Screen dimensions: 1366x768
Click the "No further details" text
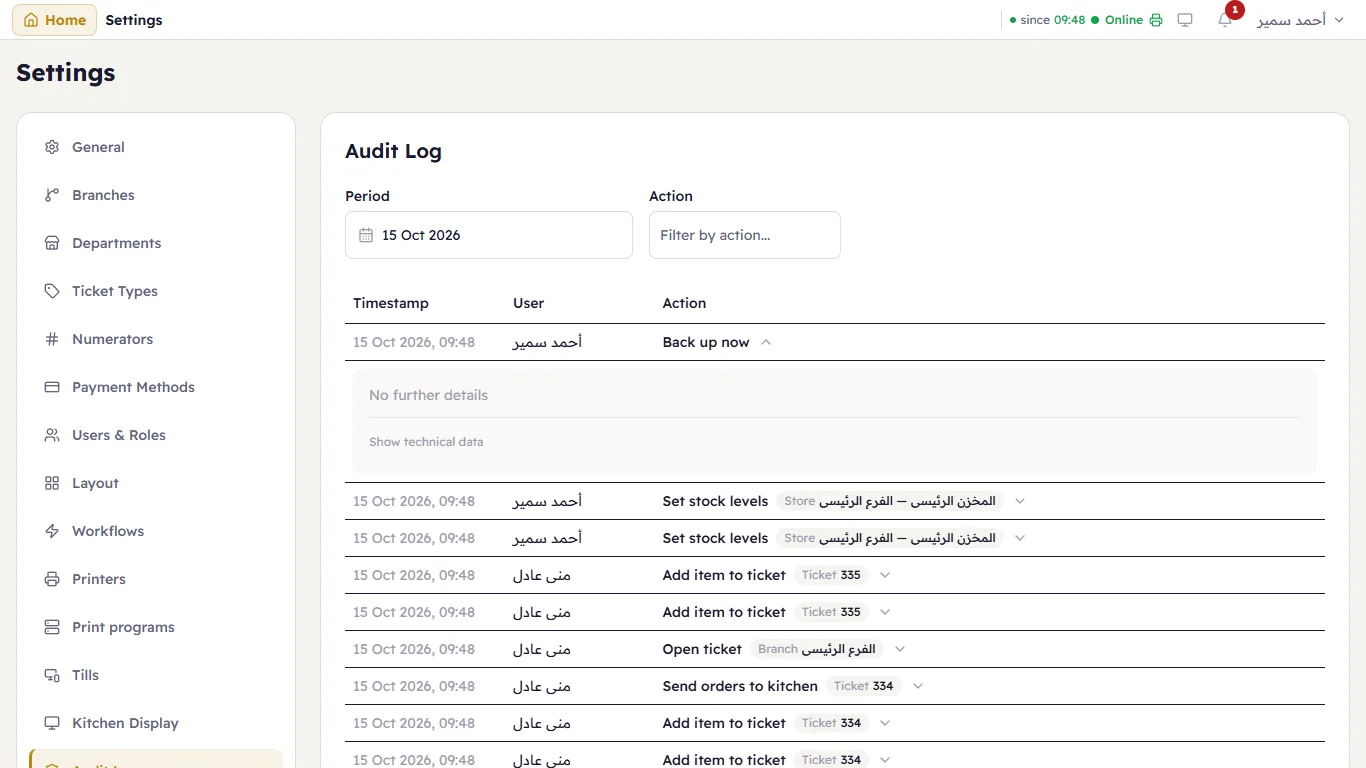pos(429,395)
